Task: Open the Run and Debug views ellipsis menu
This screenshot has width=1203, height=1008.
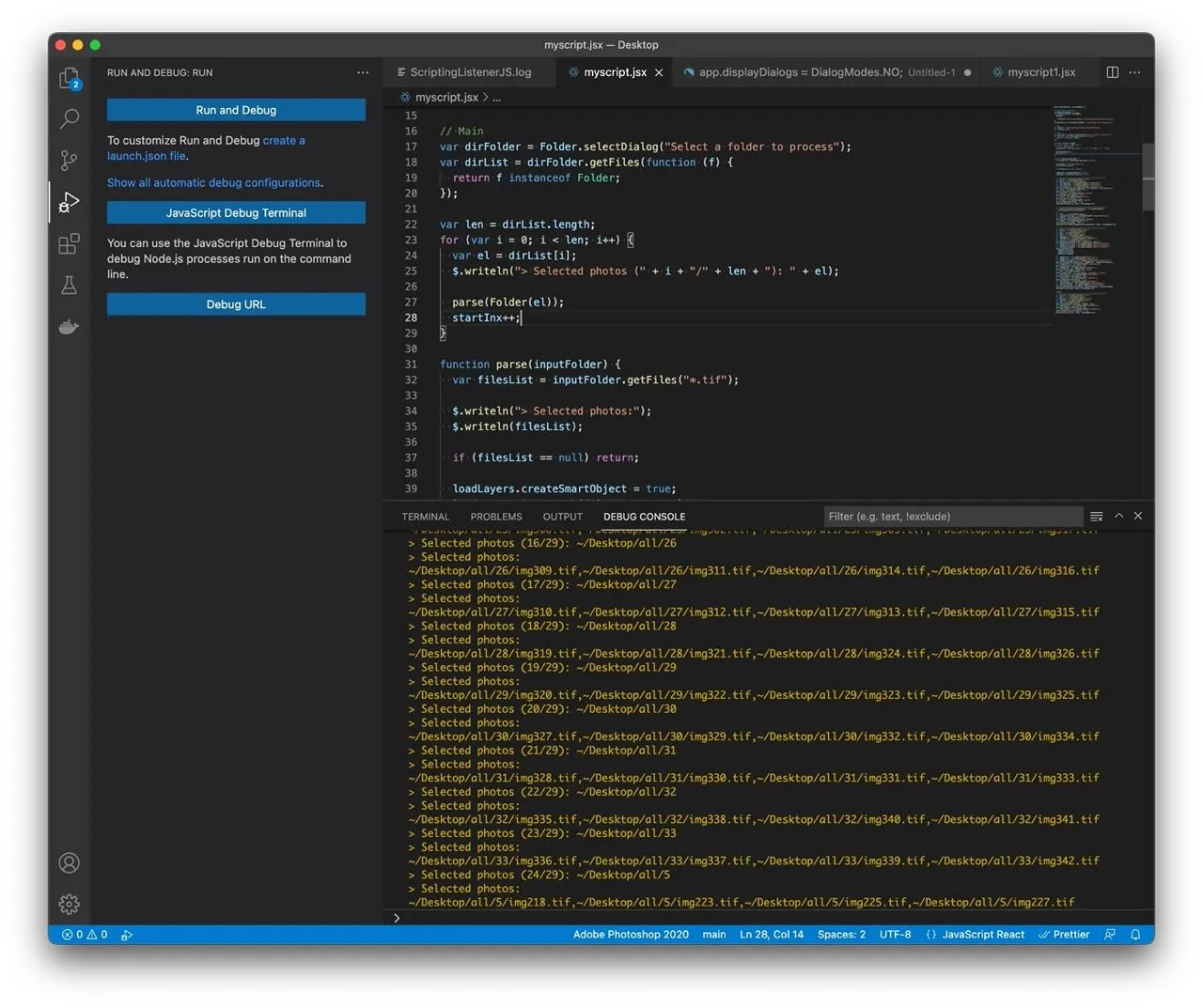Action: [x=363, y=71]
